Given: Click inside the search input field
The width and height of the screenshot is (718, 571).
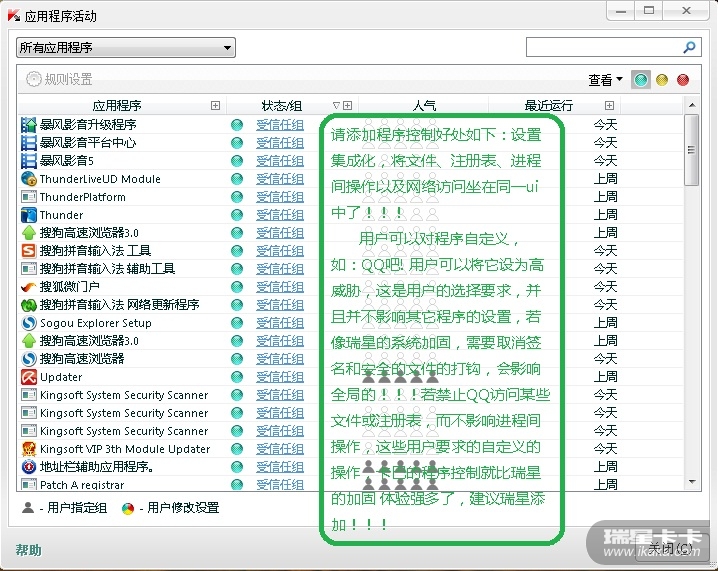Looking at the screenshot, I should click(604, 47).
